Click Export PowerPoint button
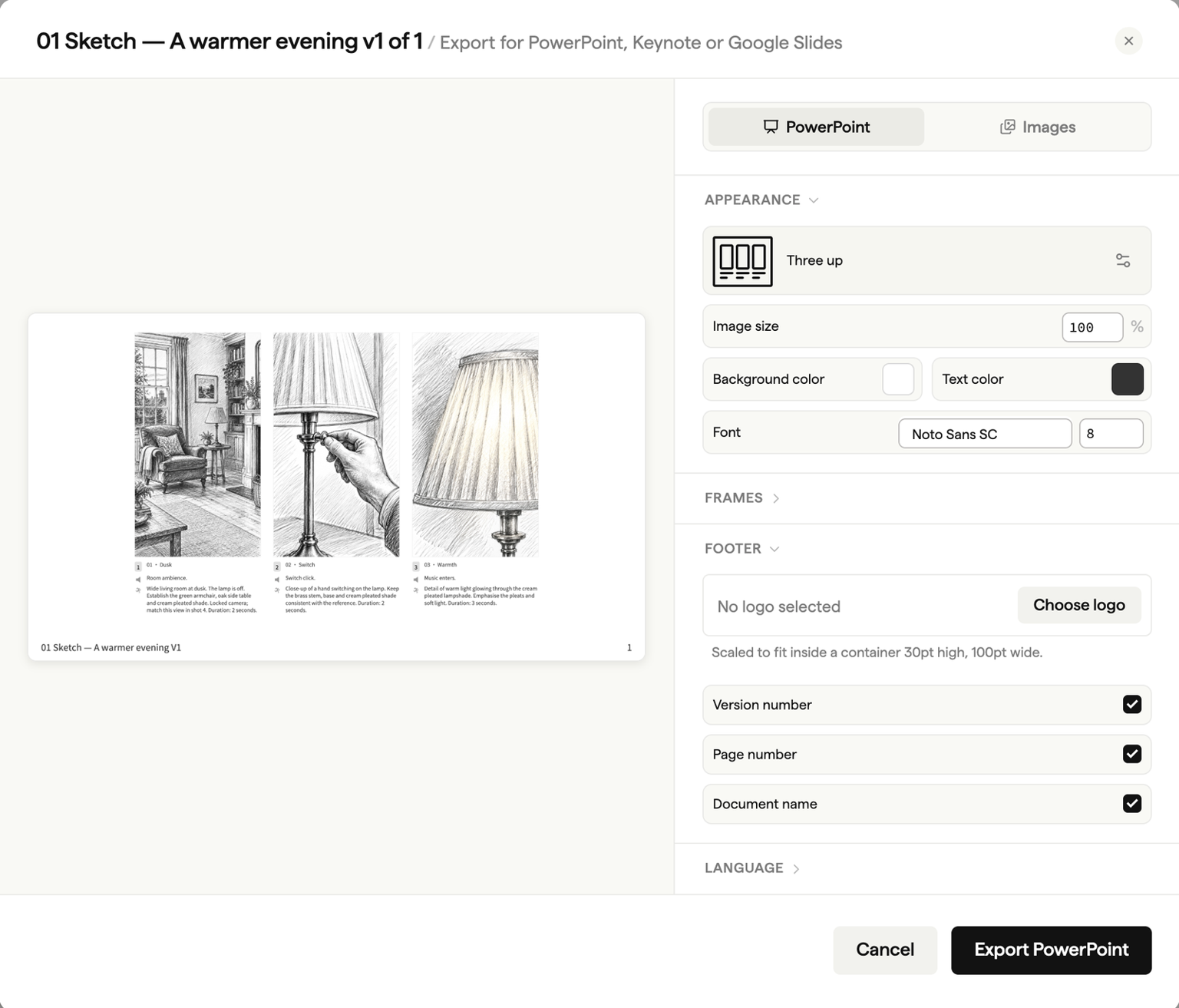The height and width of the screenshot is (1008, 1179). click(x=1051, y=950)
